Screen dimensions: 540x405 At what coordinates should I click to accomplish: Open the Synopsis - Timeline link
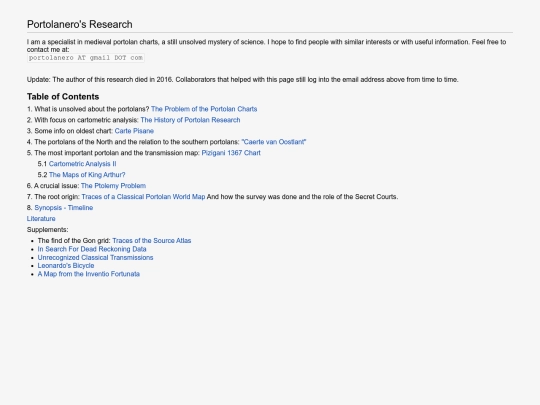pos(64,208)
